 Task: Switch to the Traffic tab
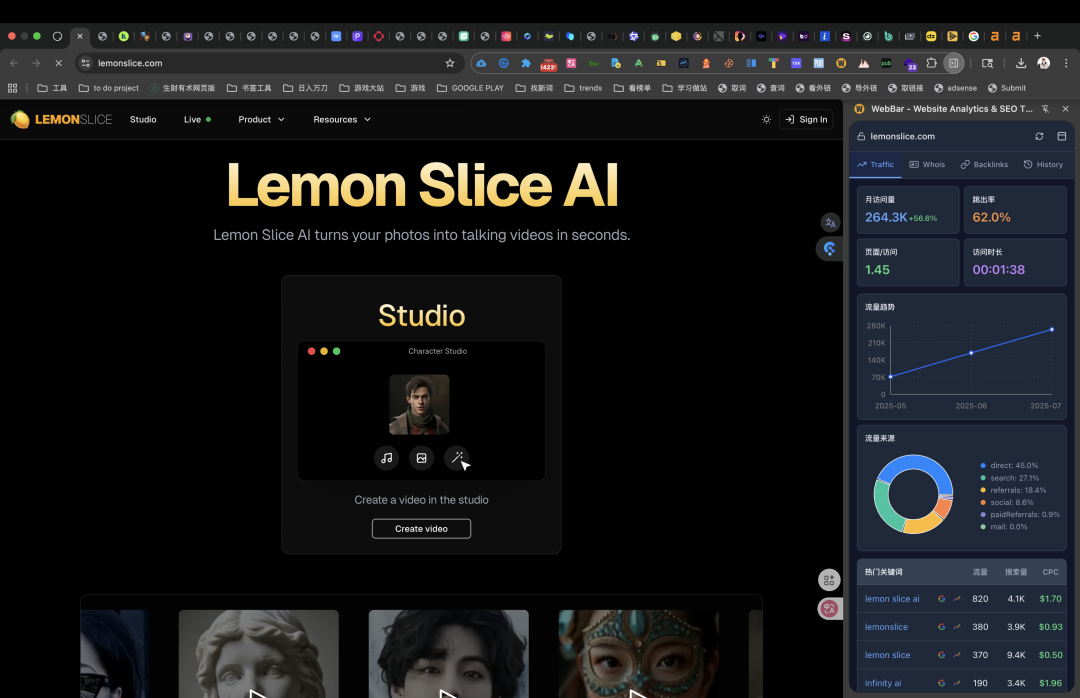click(x=875, y=165)
